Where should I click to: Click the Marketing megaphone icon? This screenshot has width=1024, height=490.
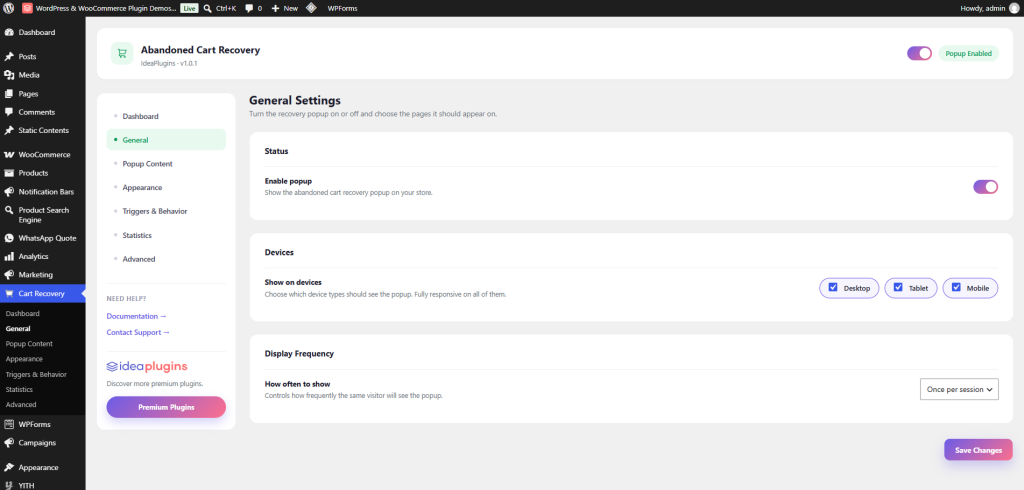tap(9, 275)
